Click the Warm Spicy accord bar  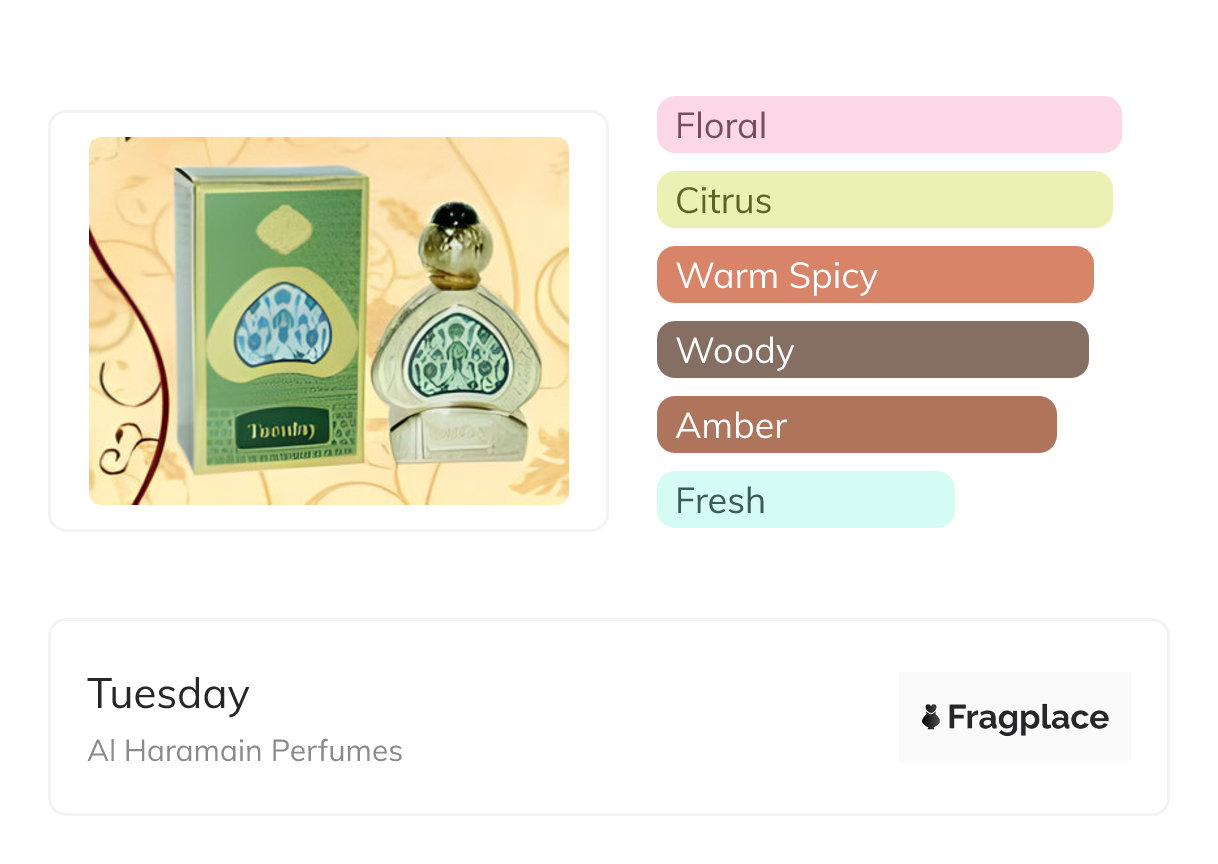tap(874, 275)
